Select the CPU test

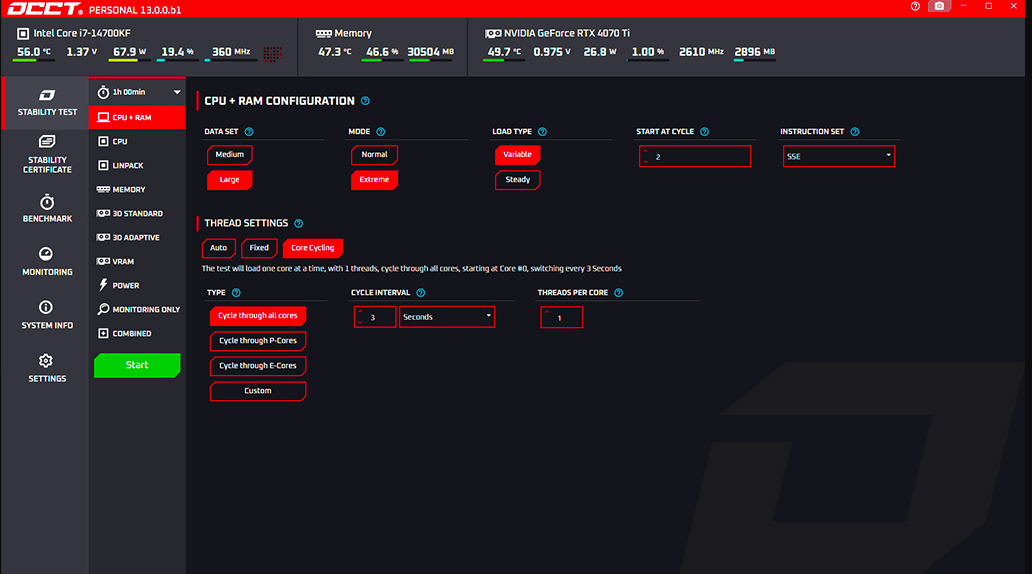138,142
